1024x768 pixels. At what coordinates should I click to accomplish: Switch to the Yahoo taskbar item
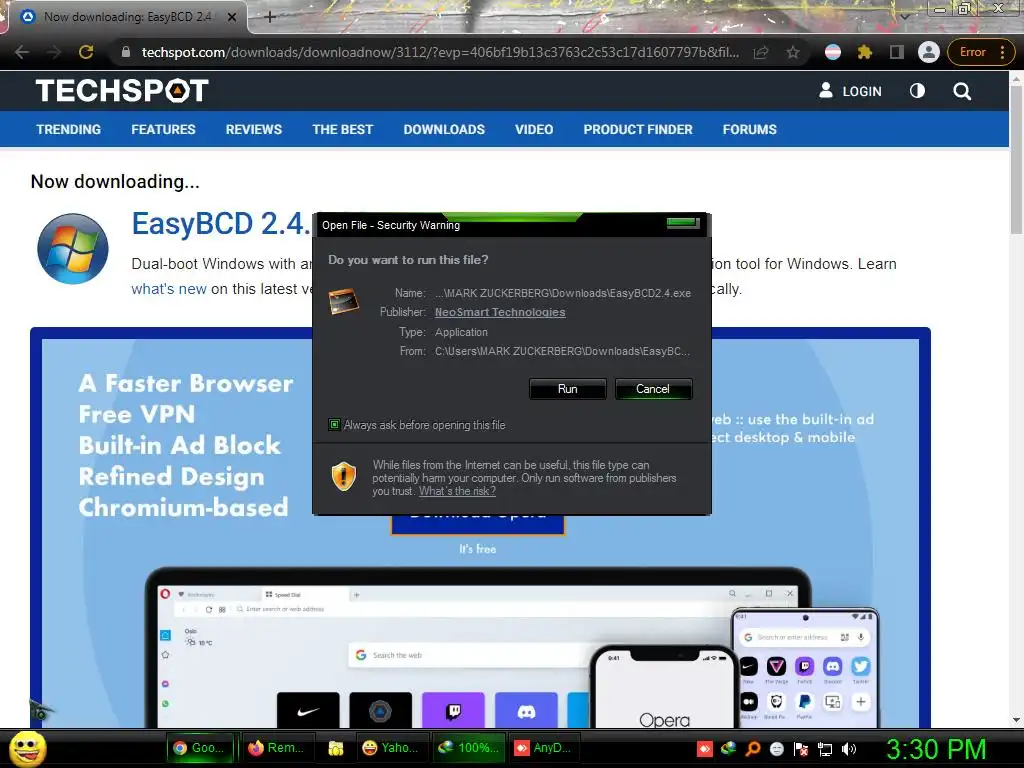pyautogui.click(x=391, y=748)
